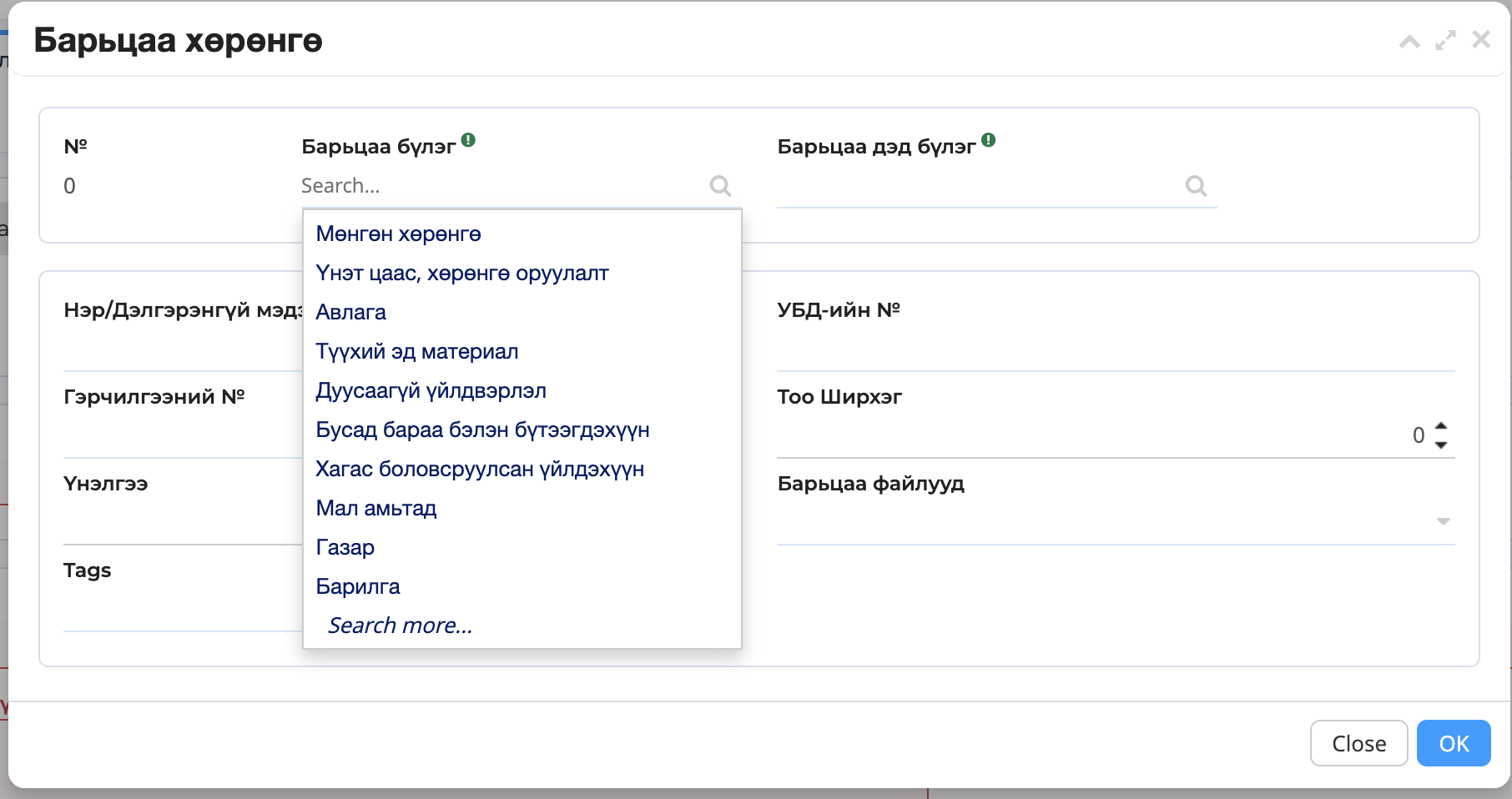This screenshot has height=799, width=1512.
Task: Click the Close button
Action: 1358,743
